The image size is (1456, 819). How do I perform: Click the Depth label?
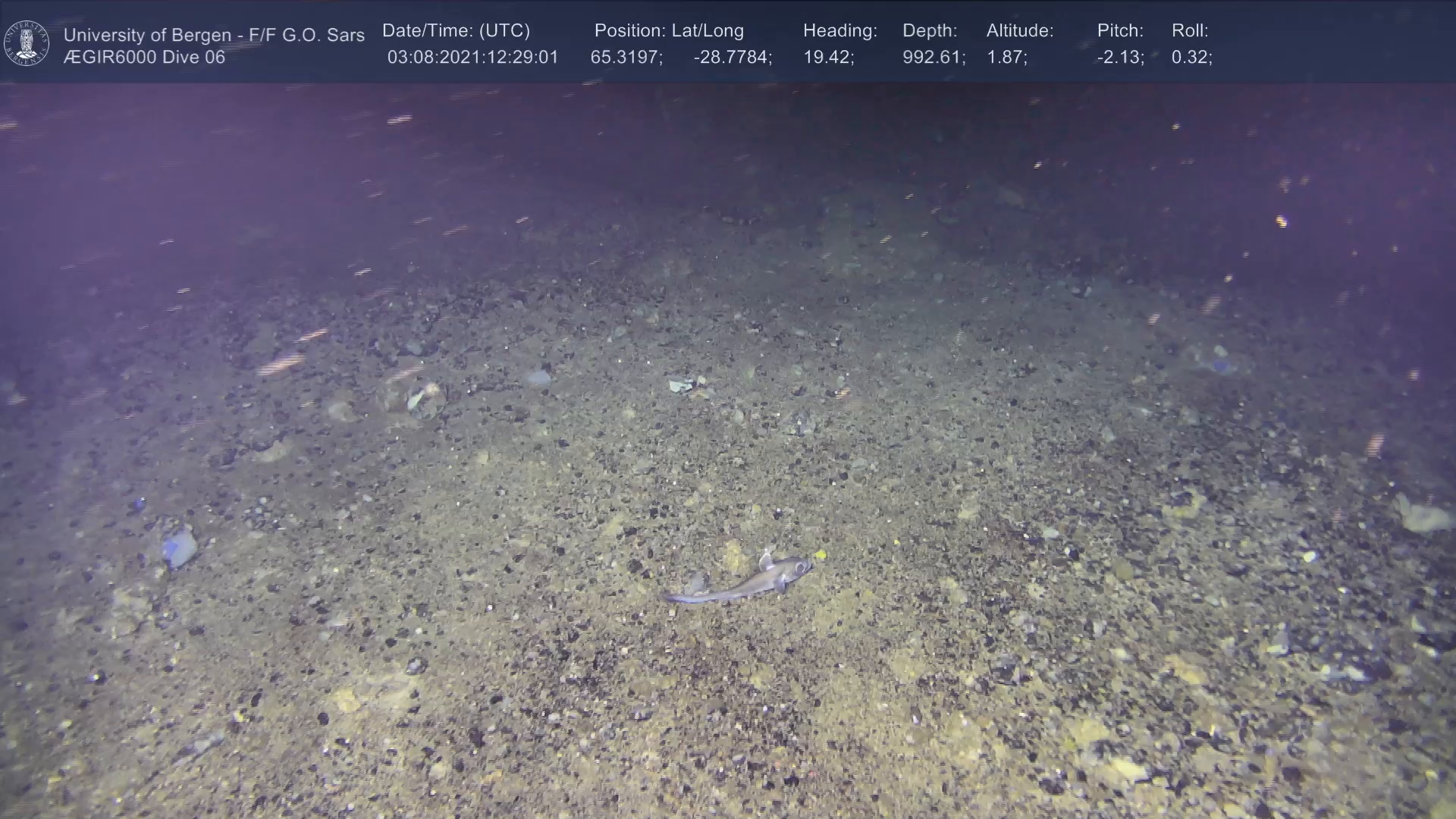[930, 31]
